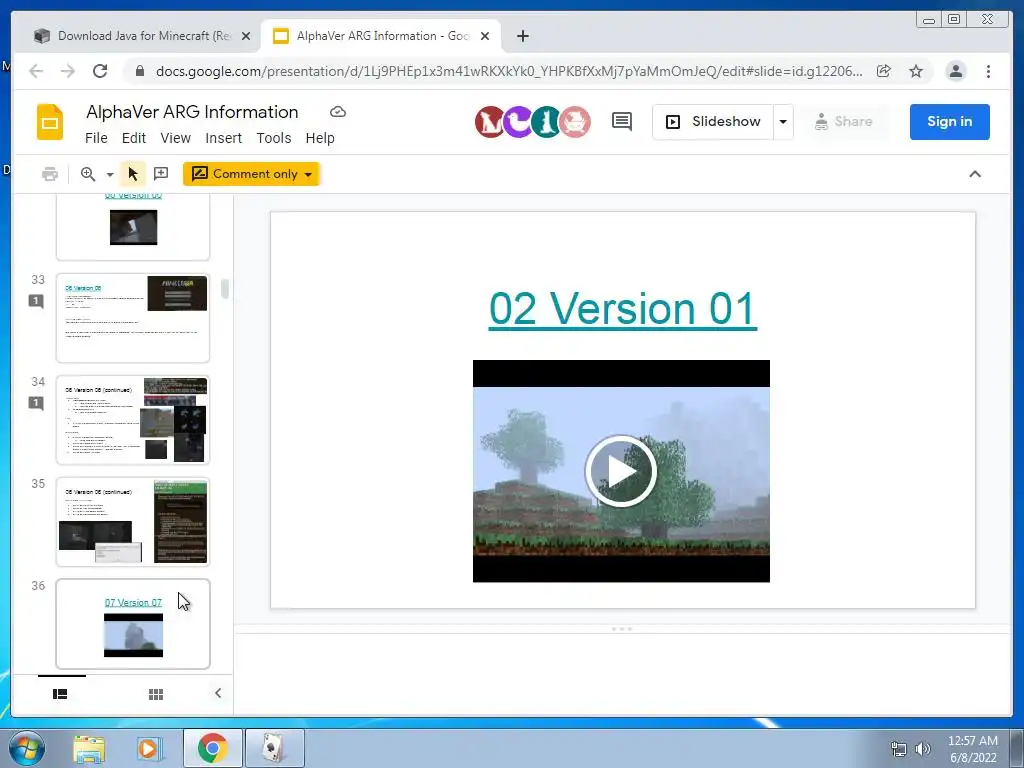Screen dimensions: 1024x768
Task: Open the Help menu
Action: [x=320, y=138]
